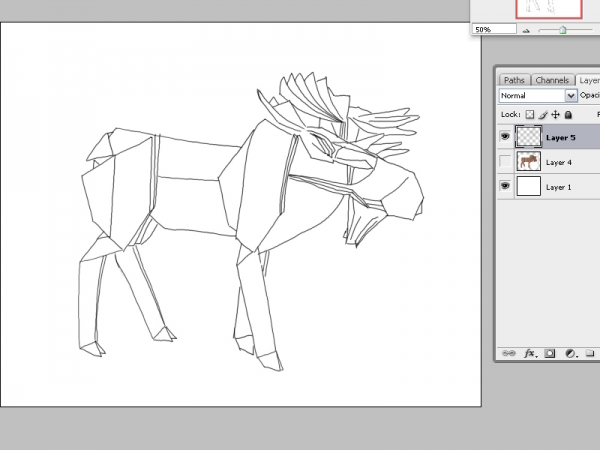This screenshot has width=600, height=450.
Task: Click the new group folder icon
Action: coord(590,353)
